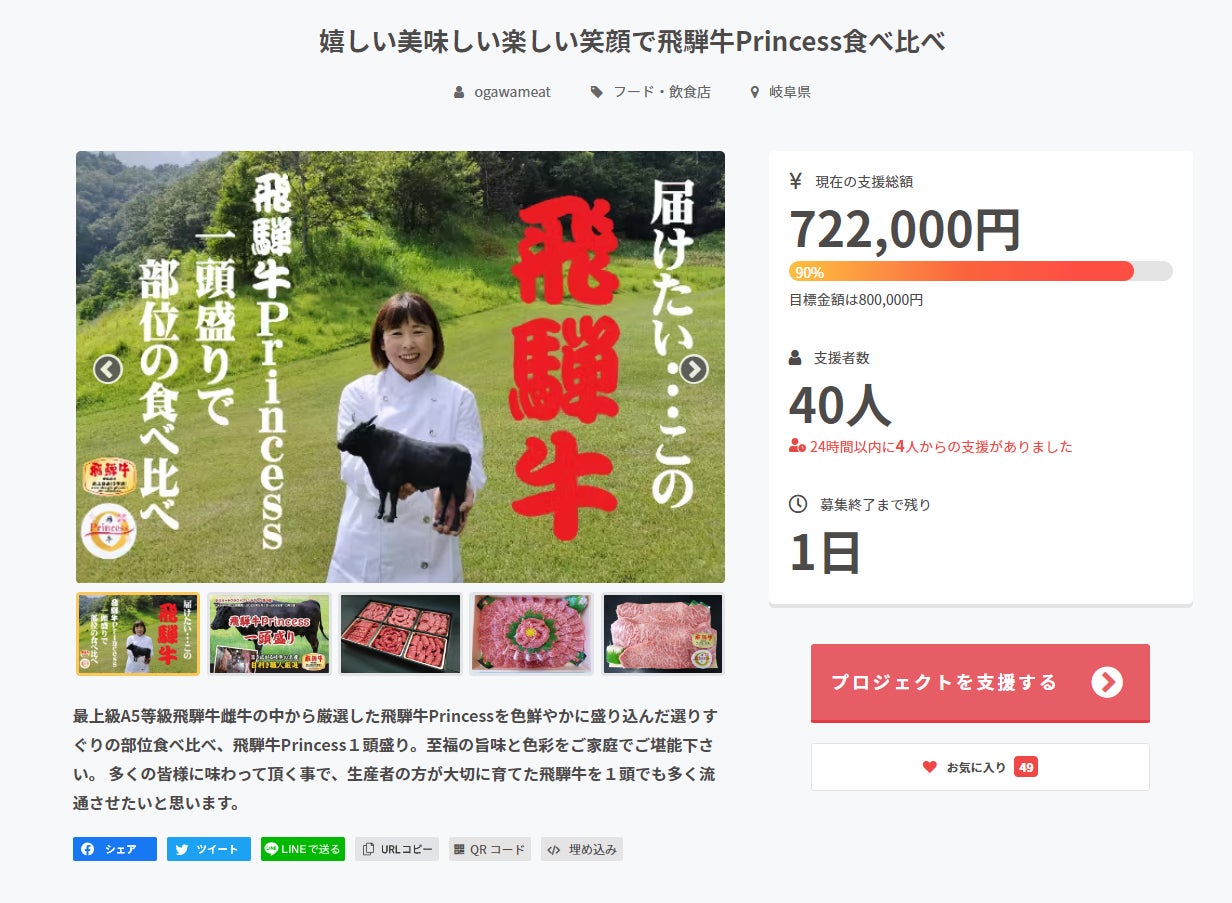Tweet the project with ツイート button
This screenshot has height=903, width=1232.
[209, 849]
